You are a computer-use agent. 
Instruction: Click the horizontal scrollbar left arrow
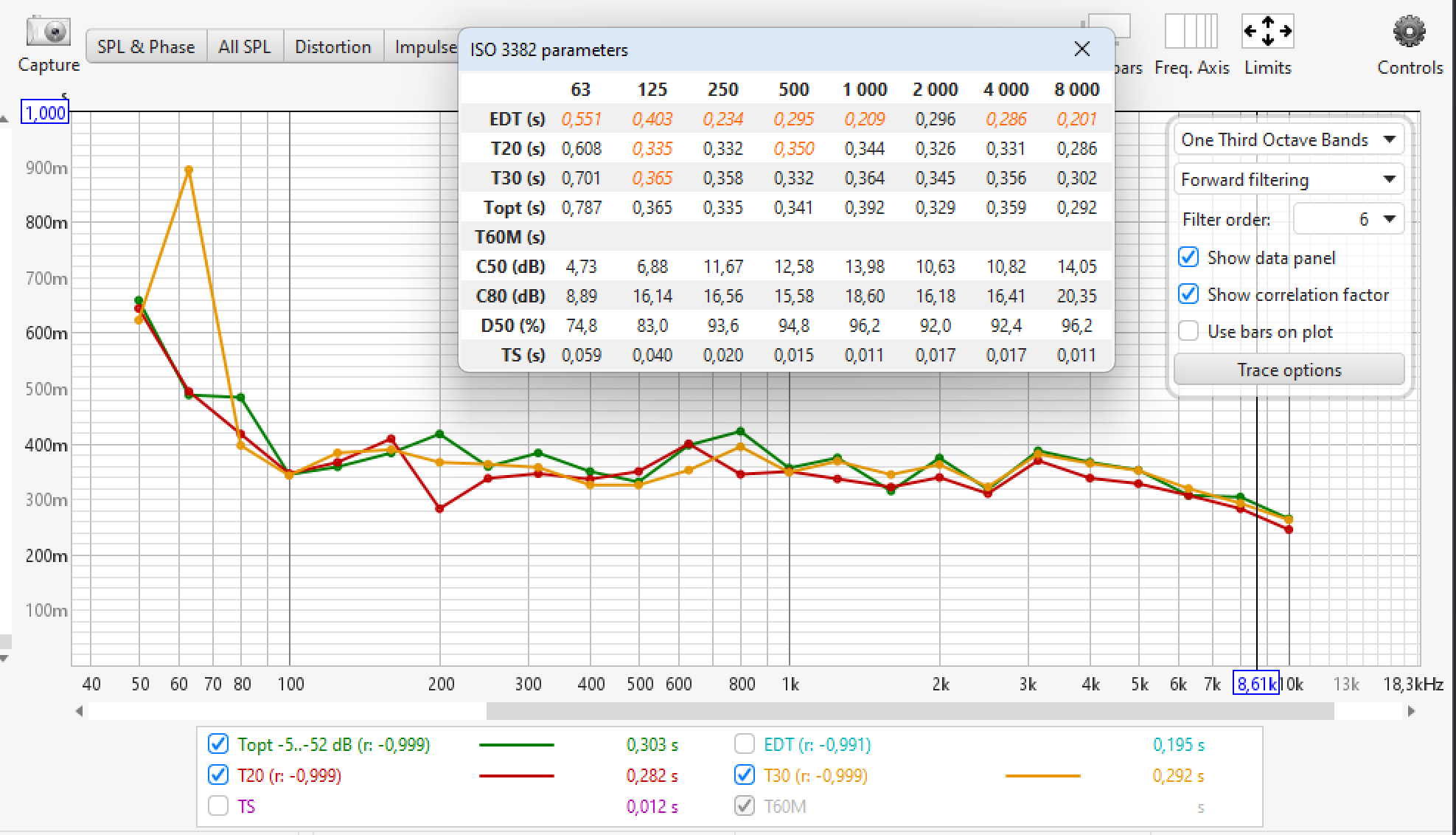80,711
